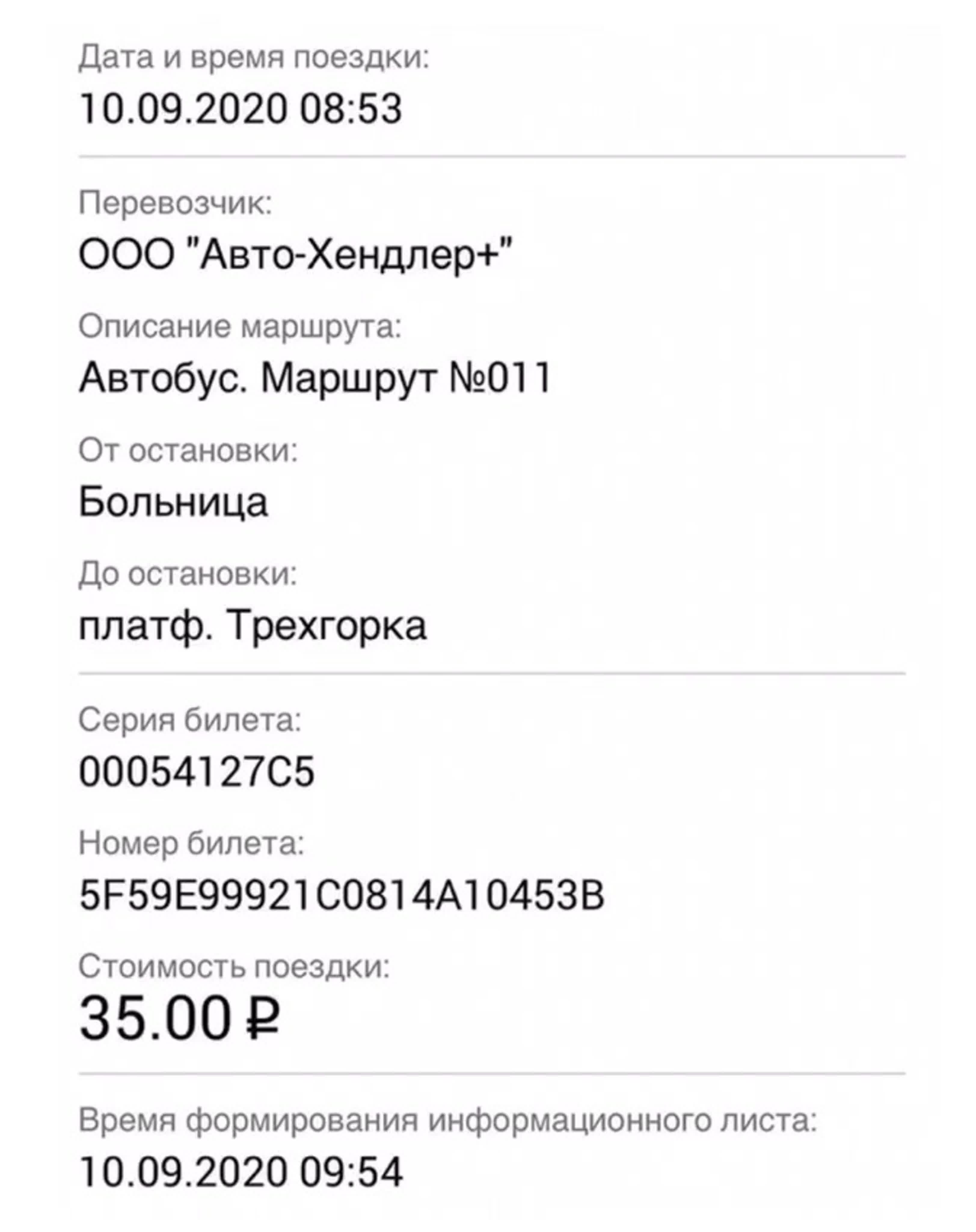Image resolution: width=976 pixels, height=1232 pixels.
Task: Select ticket number 5F59E99921C0814A10453B
Action: tap(342, 895)
